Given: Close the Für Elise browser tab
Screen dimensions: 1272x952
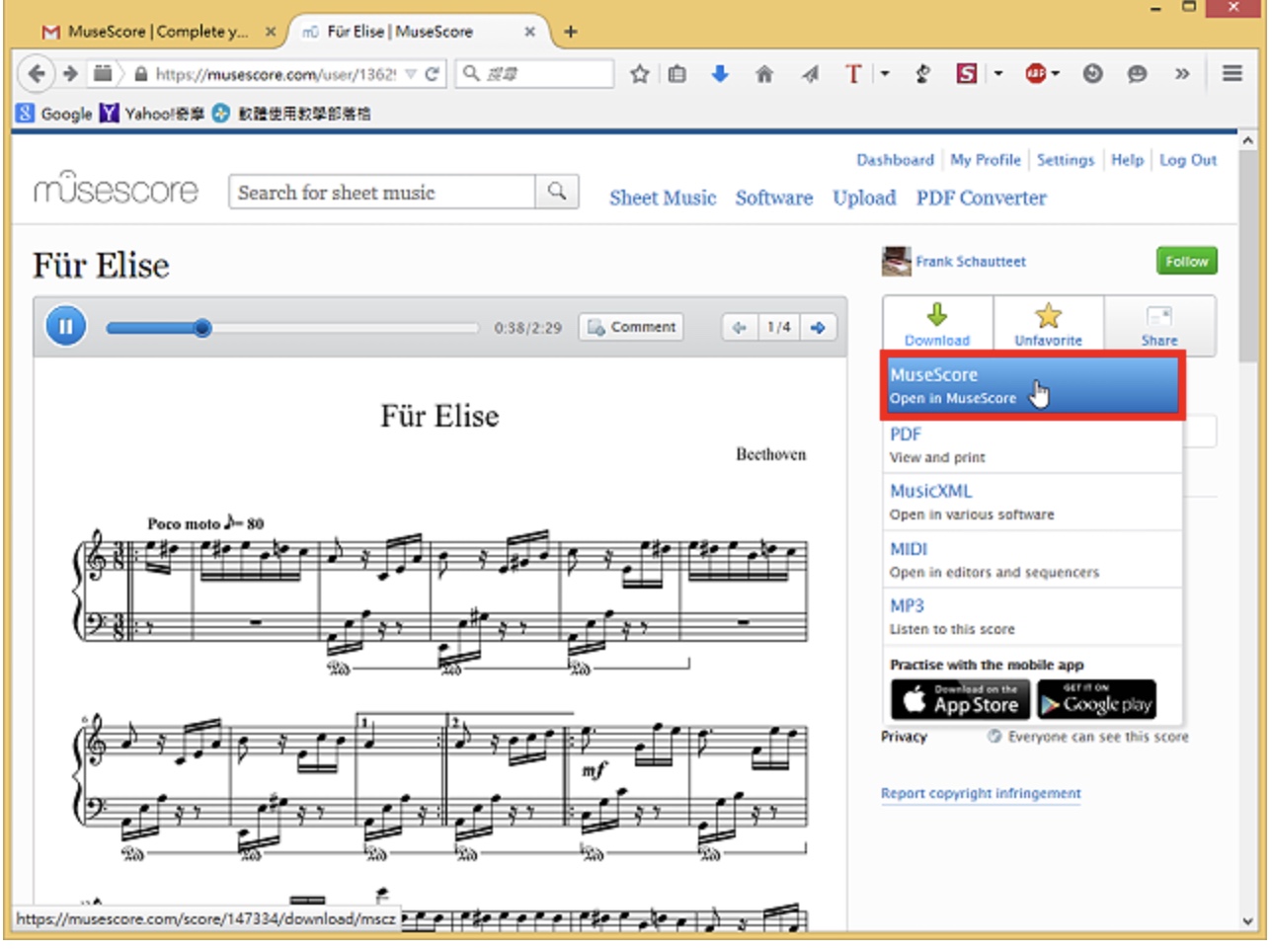Looking at the screenshot, I should pos(529,32).
